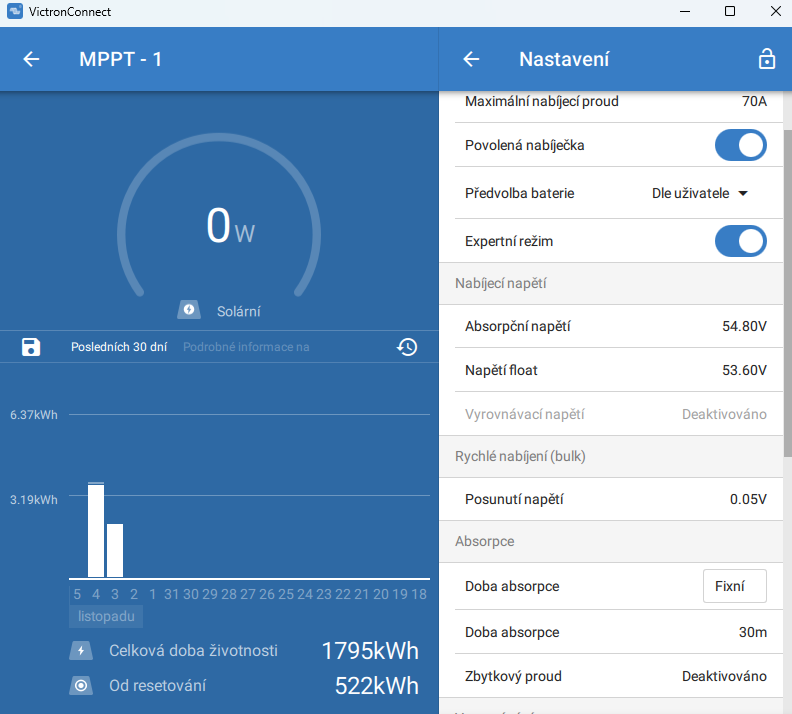Disable the Povolená nabíječka switch

click(740, 145)
